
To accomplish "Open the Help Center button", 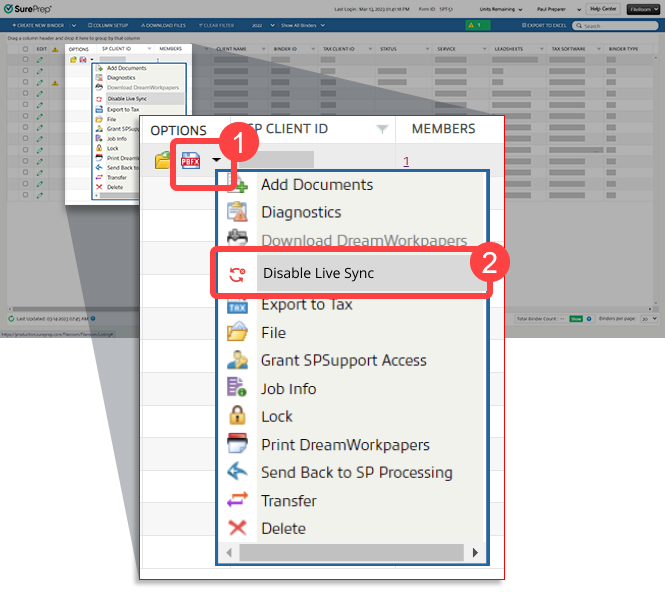I will [x=603, y=9].
